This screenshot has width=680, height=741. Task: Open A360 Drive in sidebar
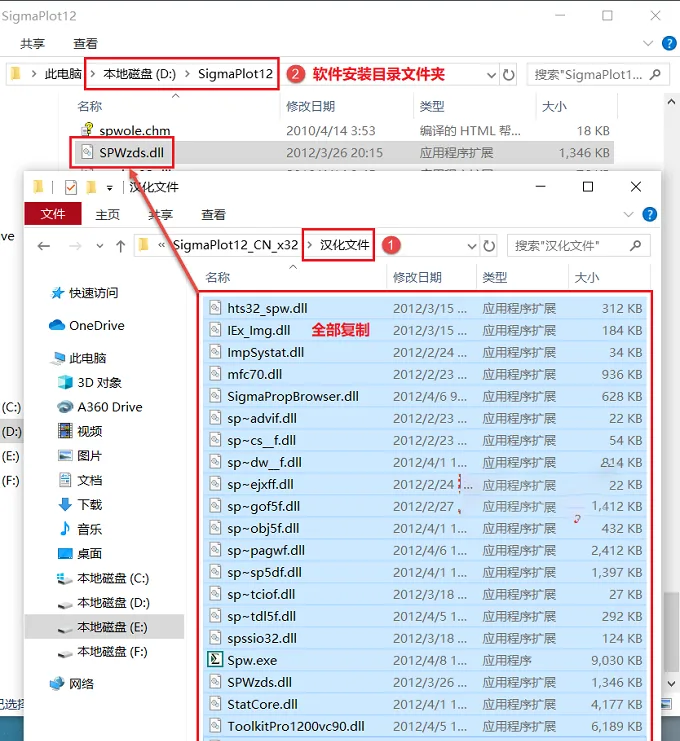click(x=100, y=407)
